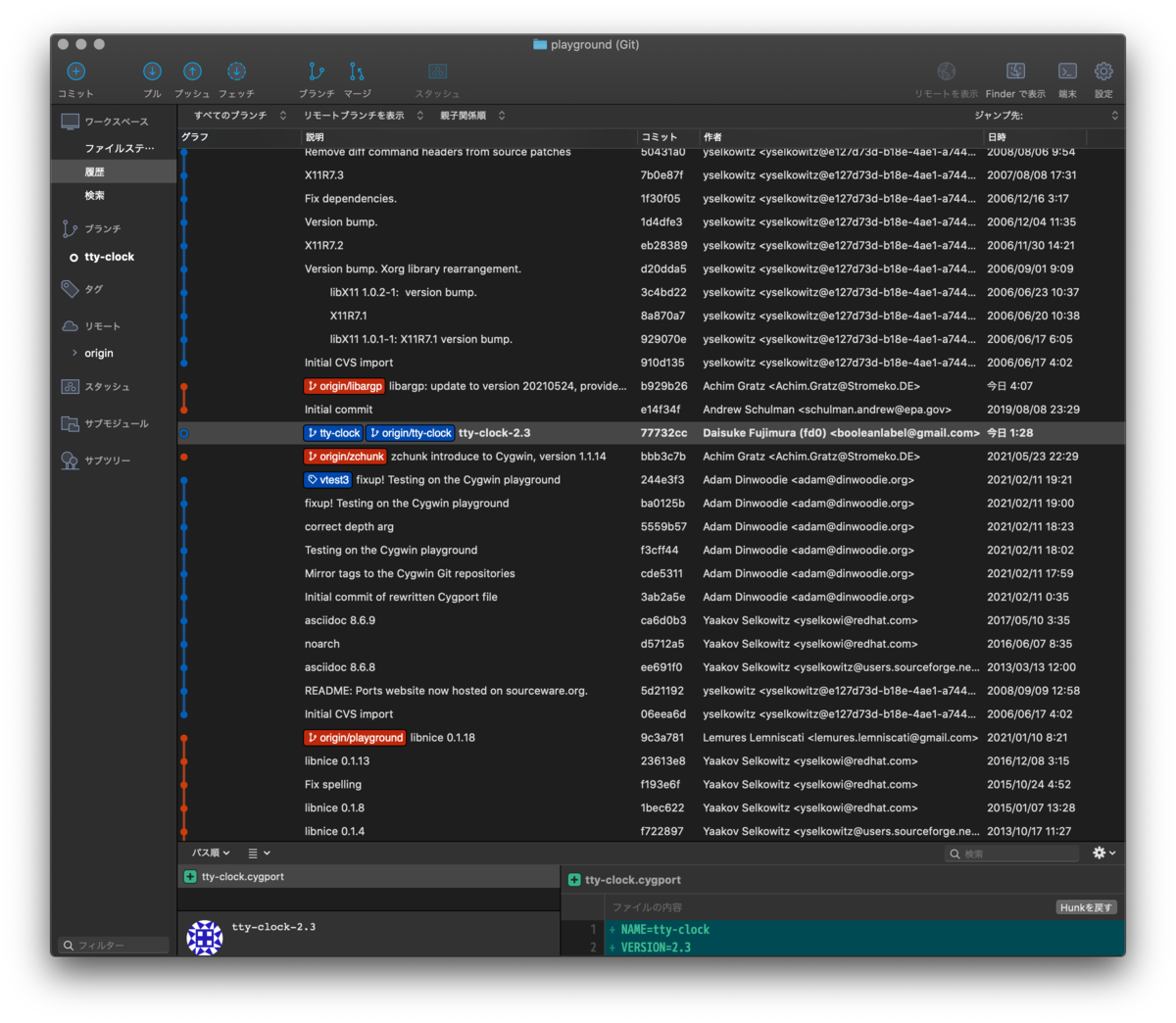Open the Settings gear in toolbar
Viewport: 1176px width, 1023px height.
point(1103,72)
